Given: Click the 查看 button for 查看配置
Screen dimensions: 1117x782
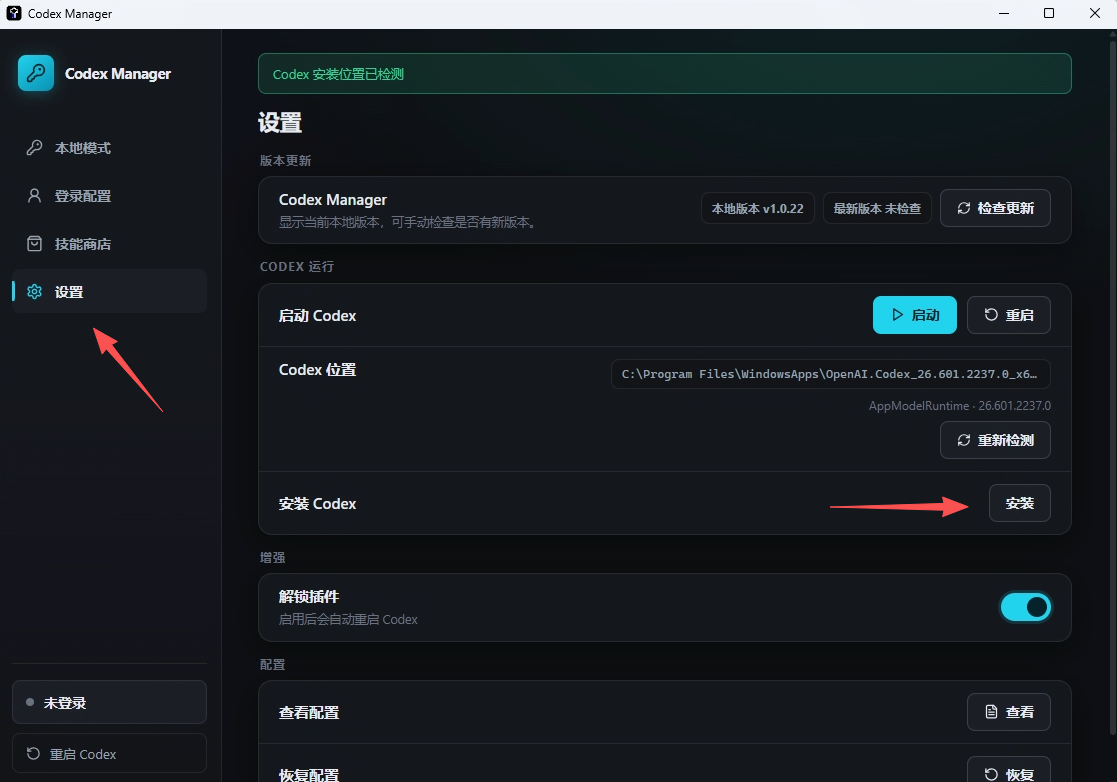Looking at the screenshot, I should click(1009, 712).
